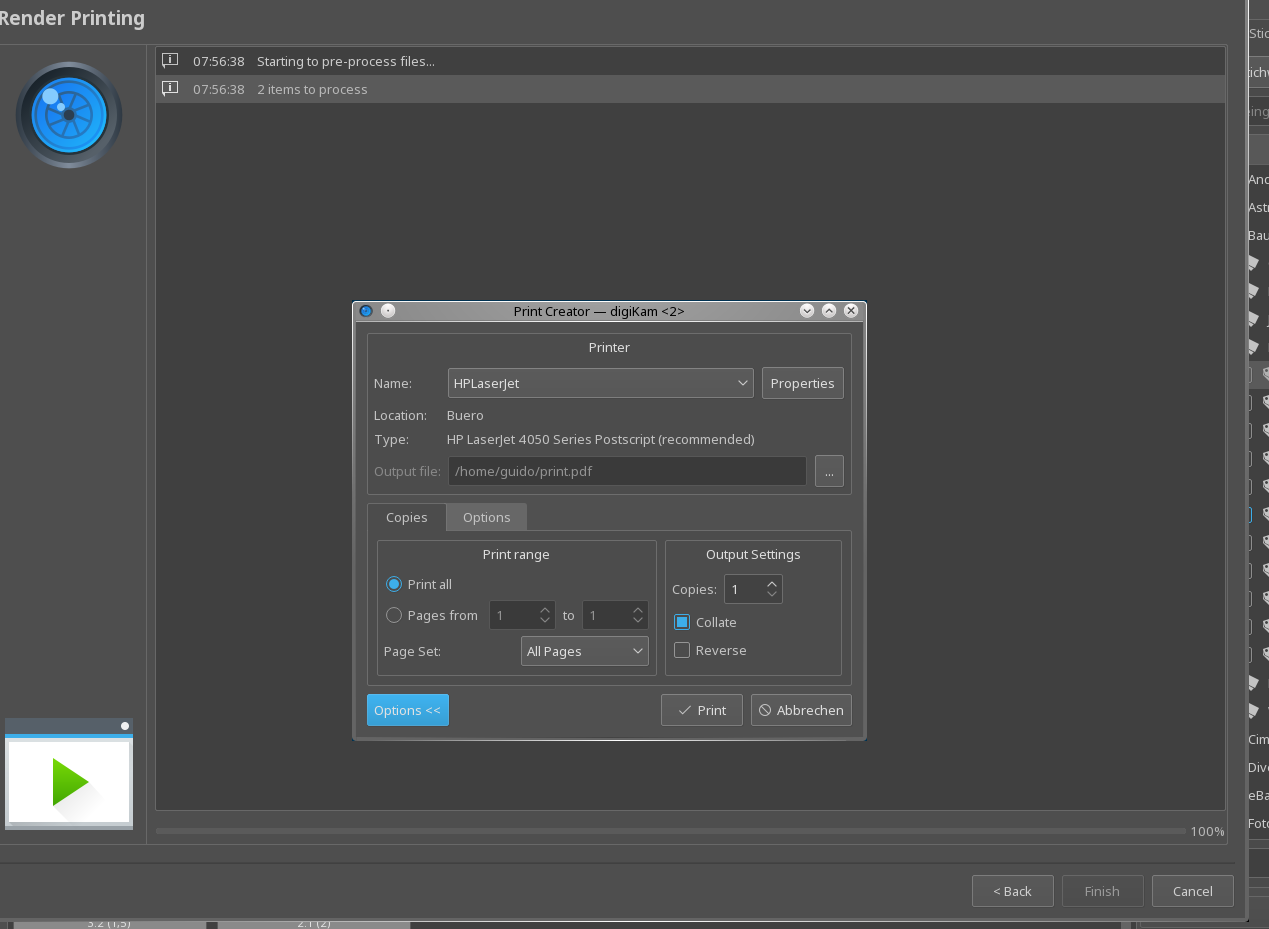Viewport: 1269px width, 929px height.
Task: Select the 'Pages from' radio button
Action: 394,615
